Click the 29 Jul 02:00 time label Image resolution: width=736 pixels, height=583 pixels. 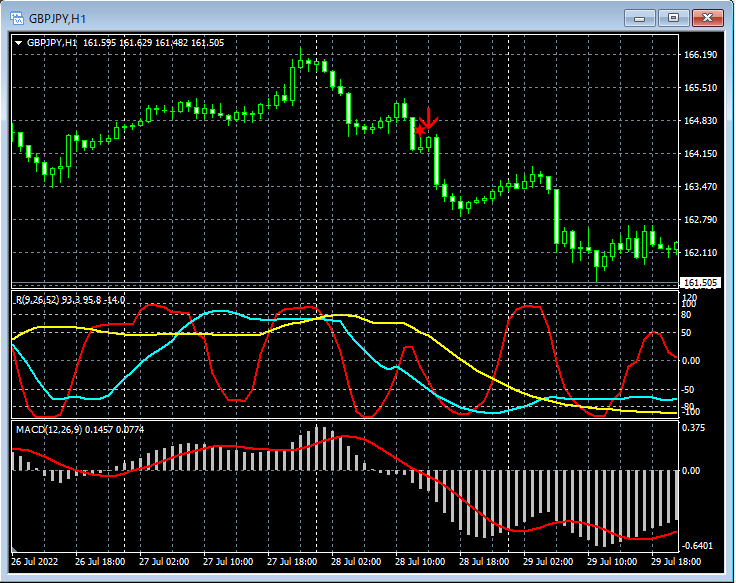point(548,562)
